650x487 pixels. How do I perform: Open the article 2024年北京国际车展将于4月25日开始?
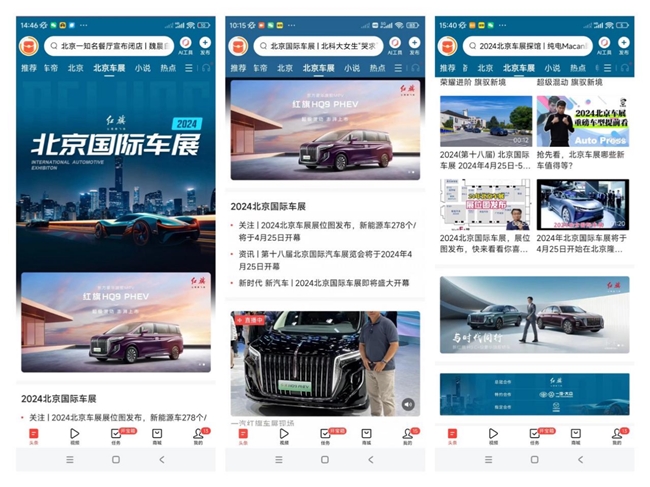[x=582, y=244]
